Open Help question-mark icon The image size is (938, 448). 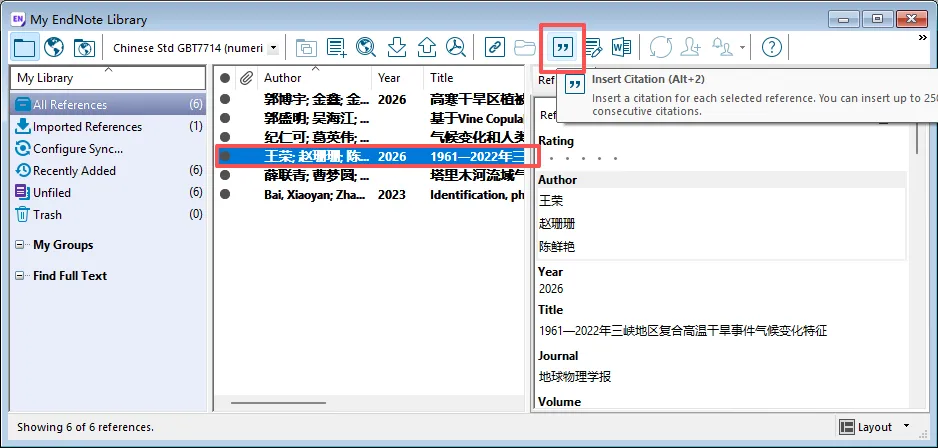pyautogui.click(x=772, y=47)
